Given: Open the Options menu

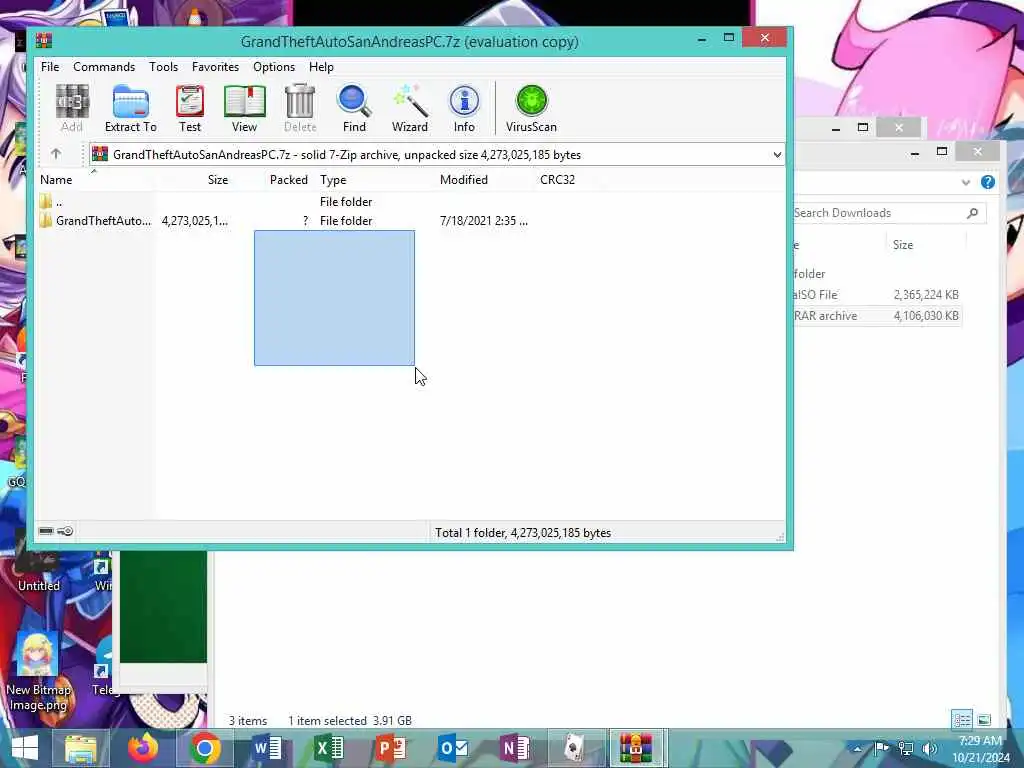Looking at the screenshot, I should pos(274,67).
